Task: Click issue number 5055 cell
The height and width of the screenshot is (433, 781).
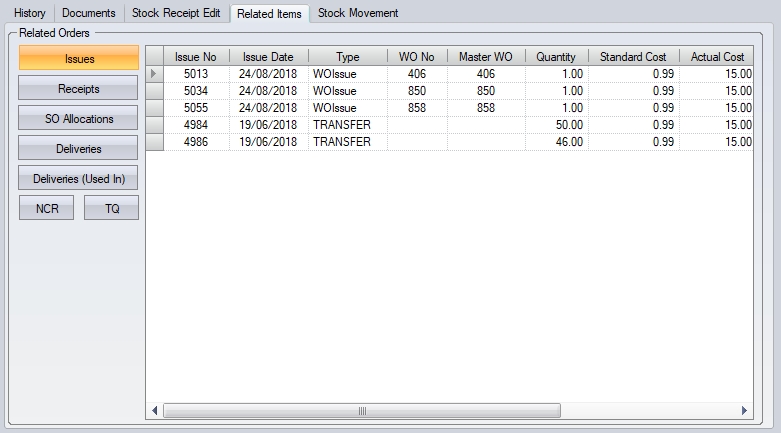Action: click(196, 108)
